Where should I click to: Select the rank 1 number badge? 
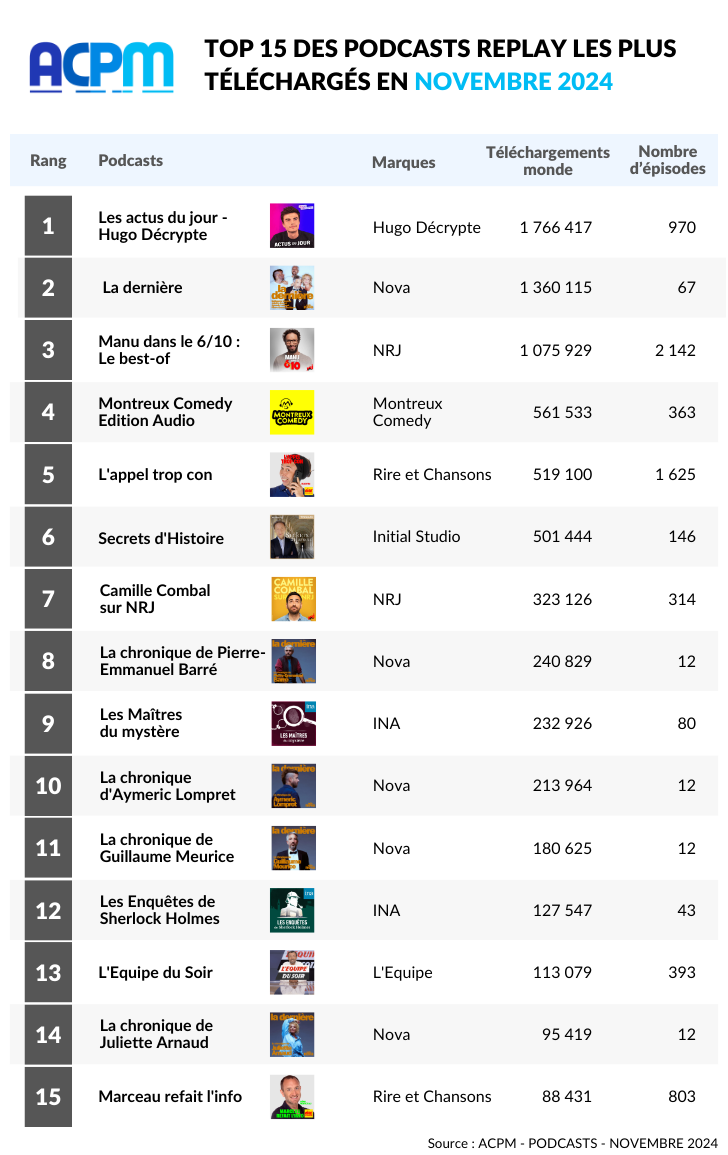(48, 226)
